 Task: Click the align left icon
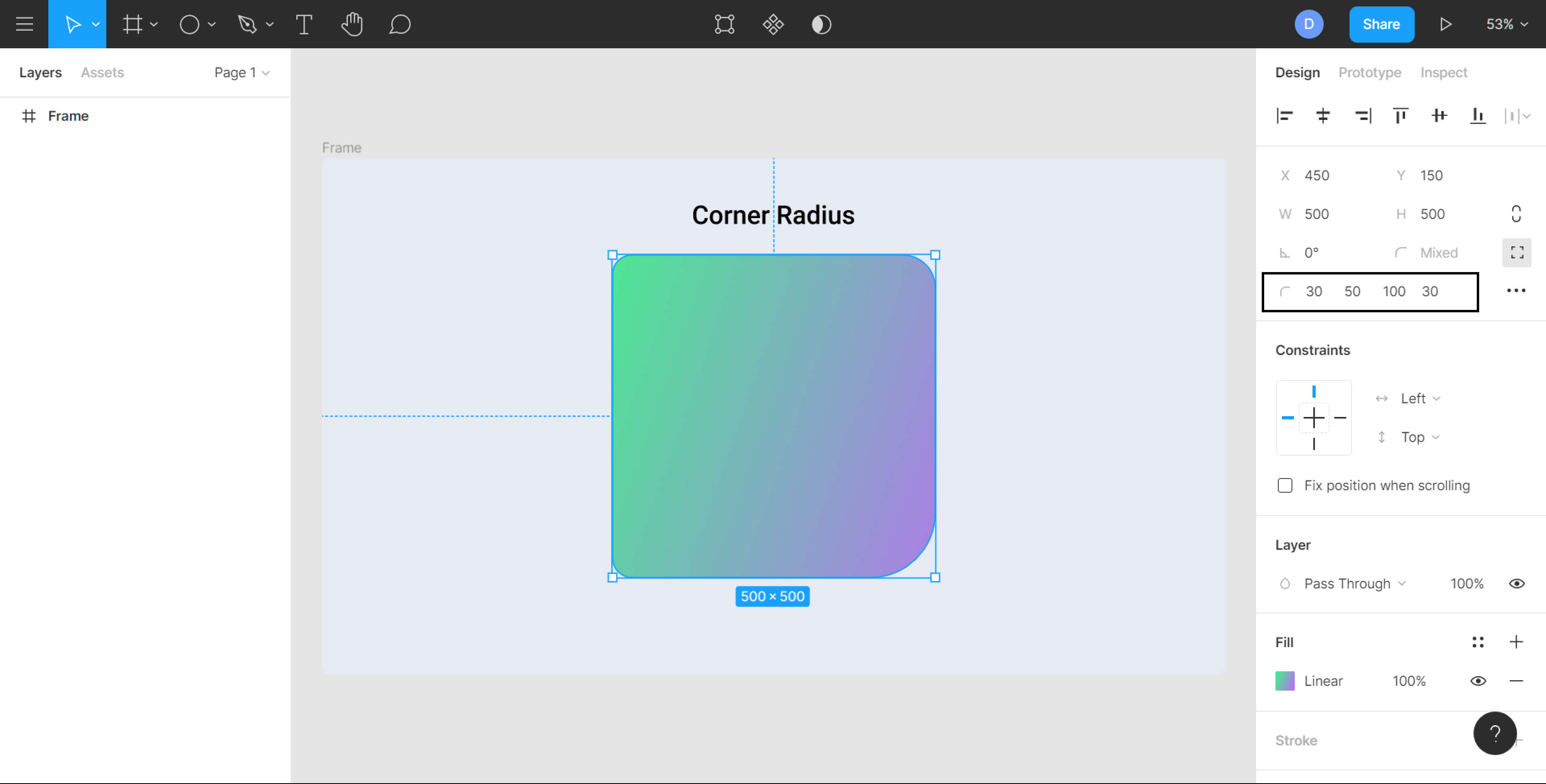click(1284, 116)
